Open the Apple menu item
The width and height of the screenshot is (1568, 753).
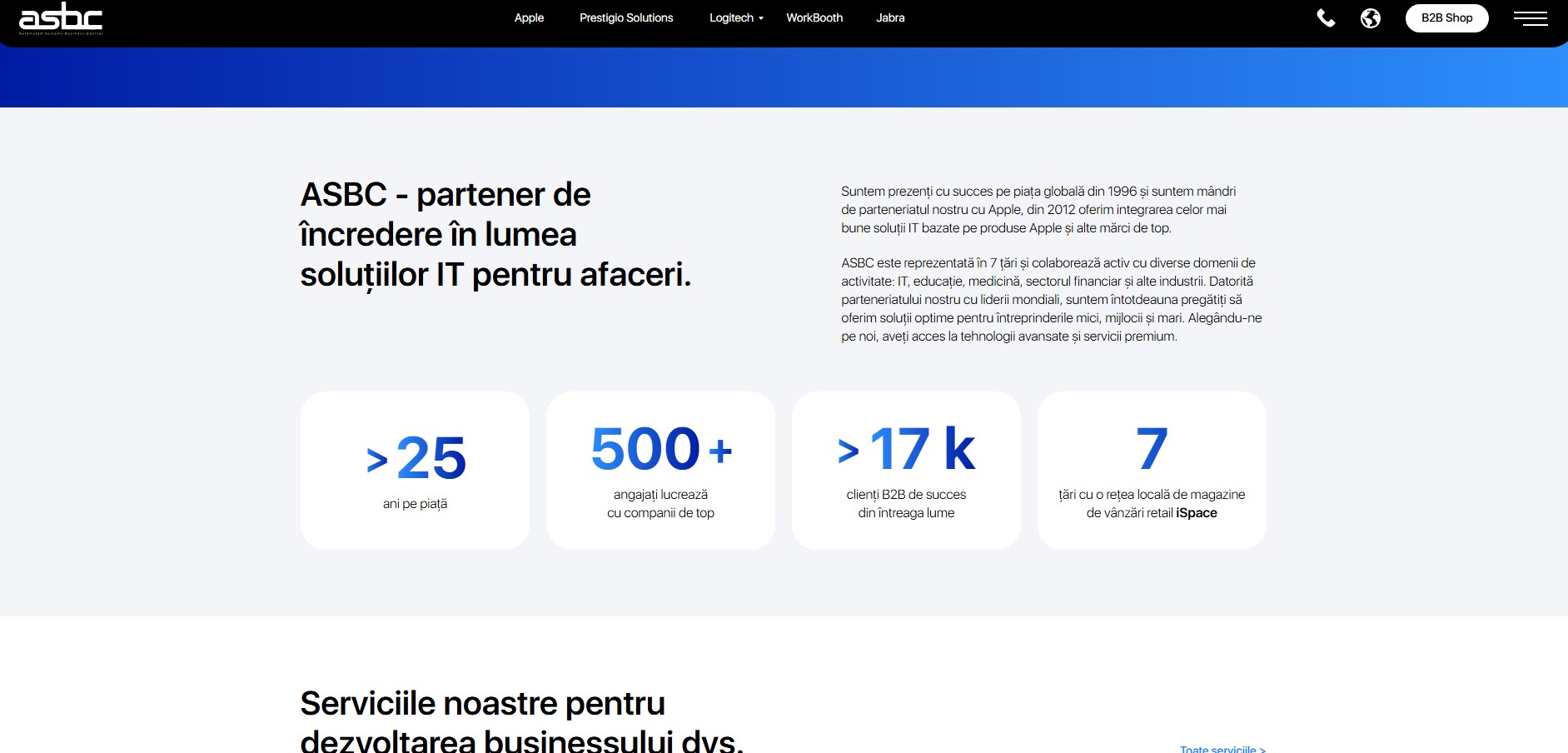pyautogui.click(x=529, y=17)
